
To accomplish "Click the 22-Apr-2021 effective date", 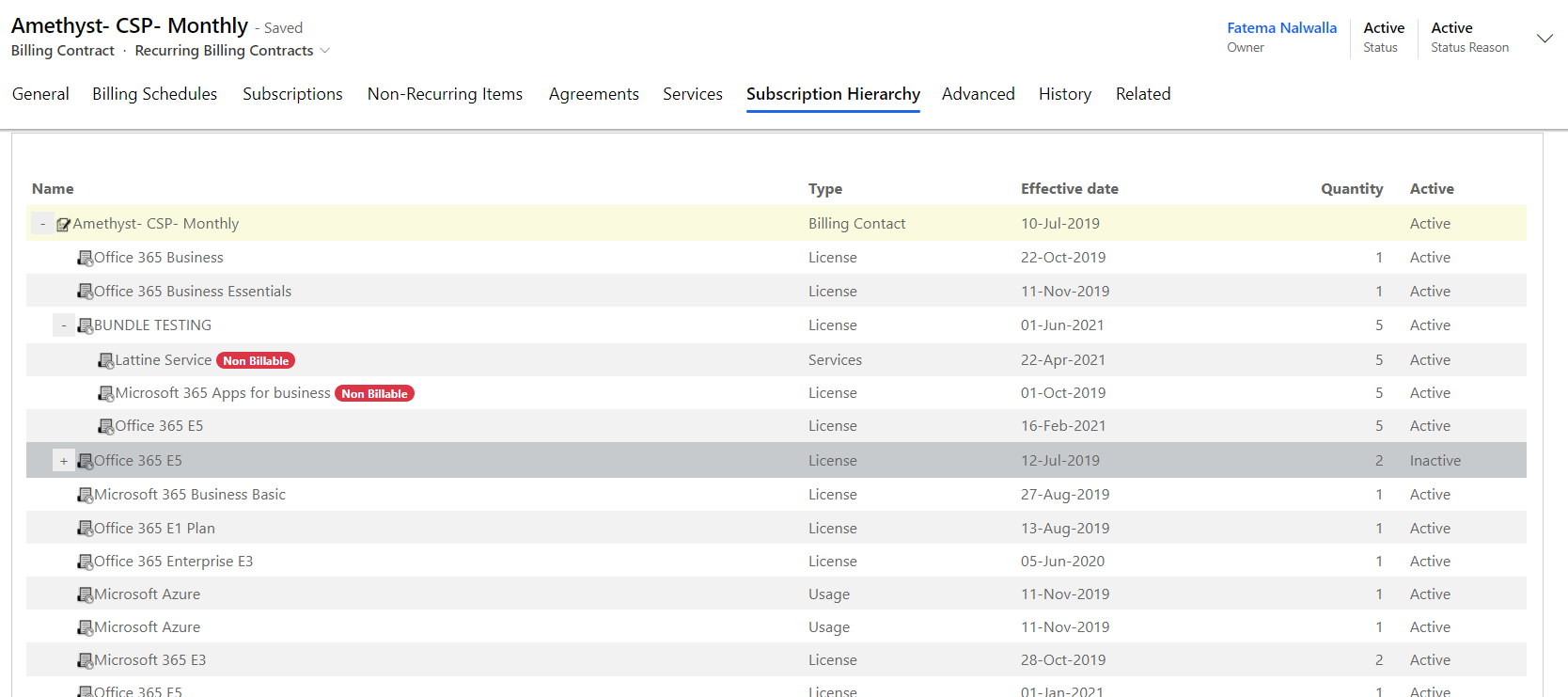I will (1063, 360).
